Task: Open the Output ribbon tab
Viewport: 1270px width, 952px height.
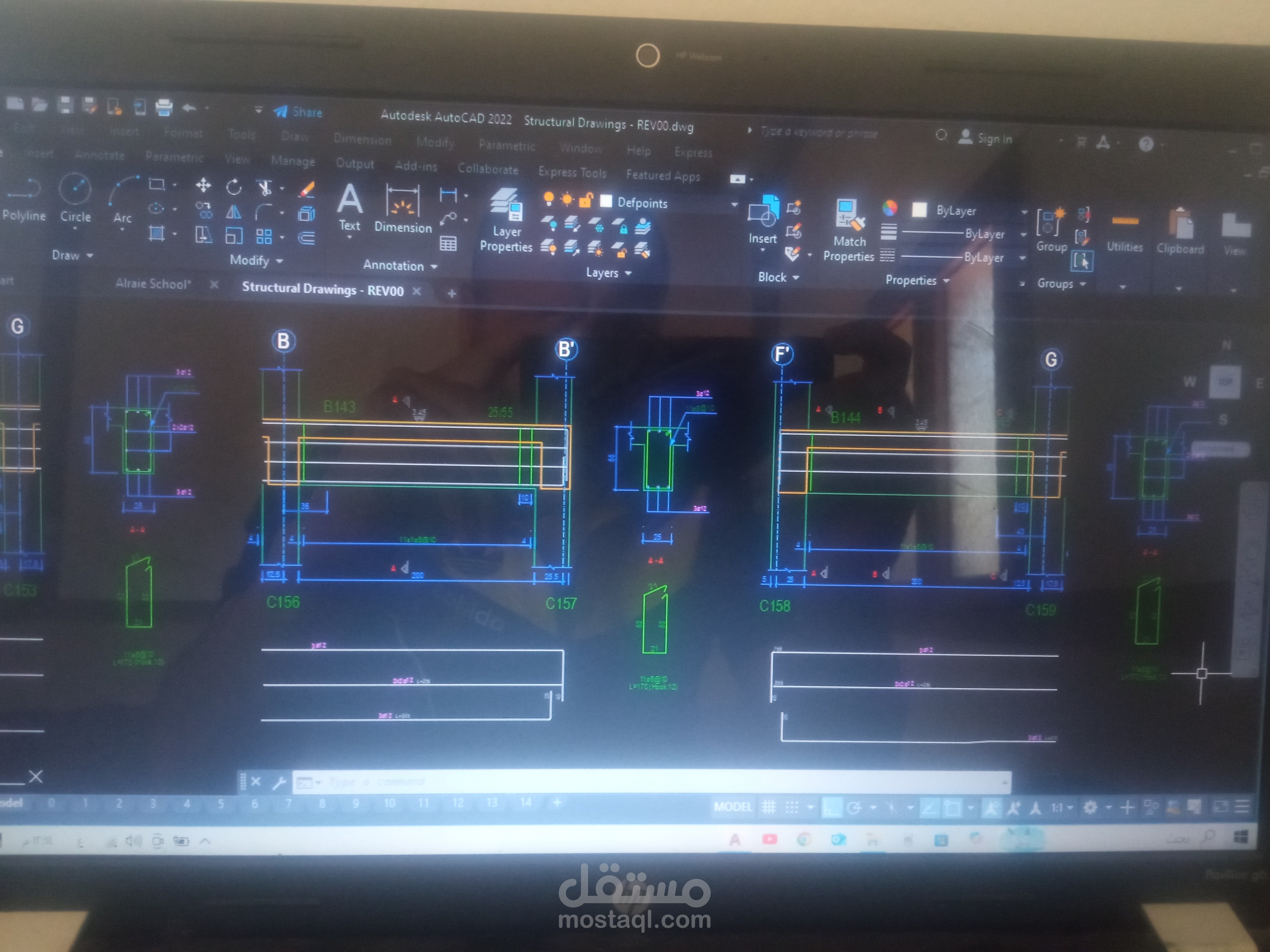Action: click(355, 164)
